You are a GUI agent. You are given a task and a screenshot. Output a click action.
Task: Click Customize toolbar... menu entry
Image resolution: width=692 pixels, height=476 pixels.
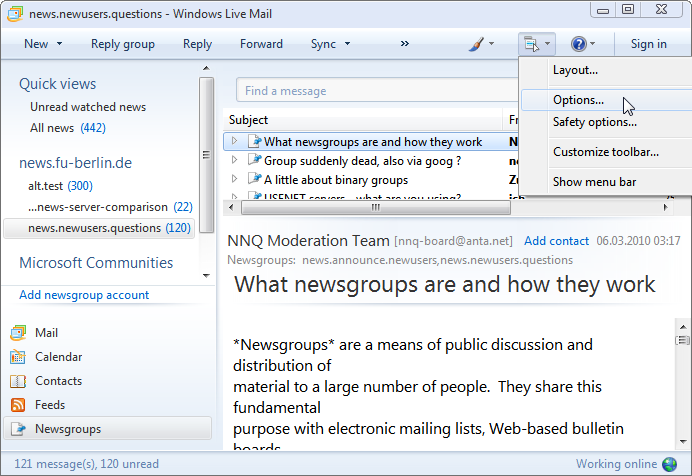[605, 152]
